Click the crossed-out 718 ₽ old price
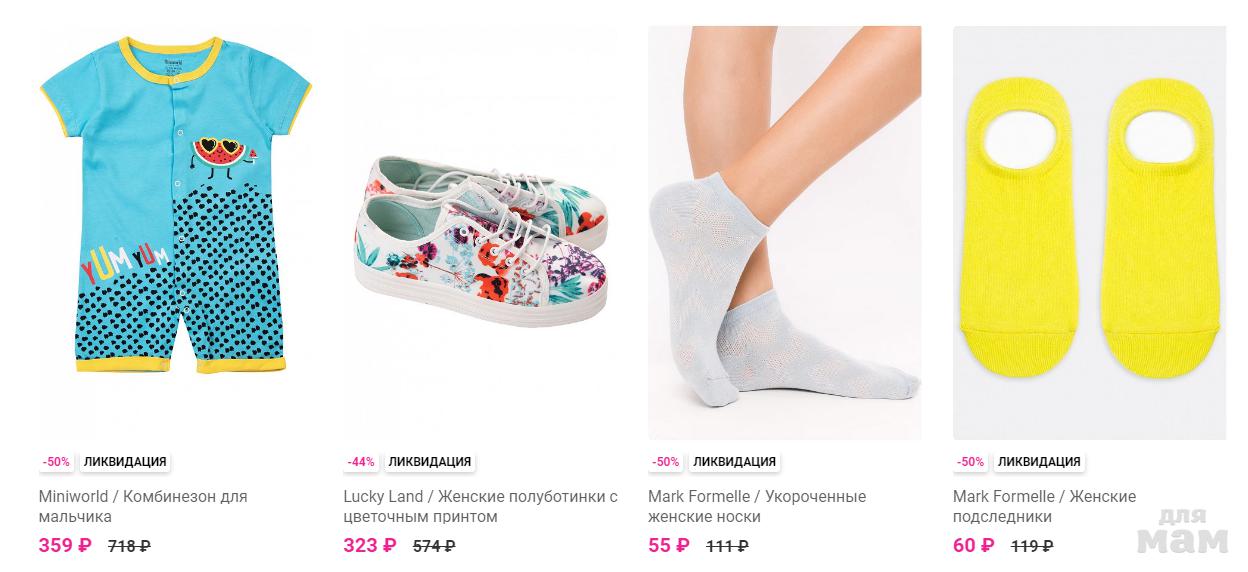The height and width of the screenshot is (572, 1248). [x=129, y=547]
